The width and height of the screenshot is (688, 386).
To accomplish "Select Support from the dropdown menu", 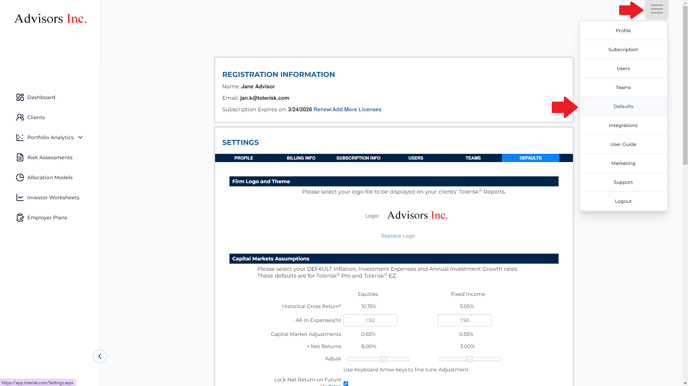I will (x=623, y=182).
